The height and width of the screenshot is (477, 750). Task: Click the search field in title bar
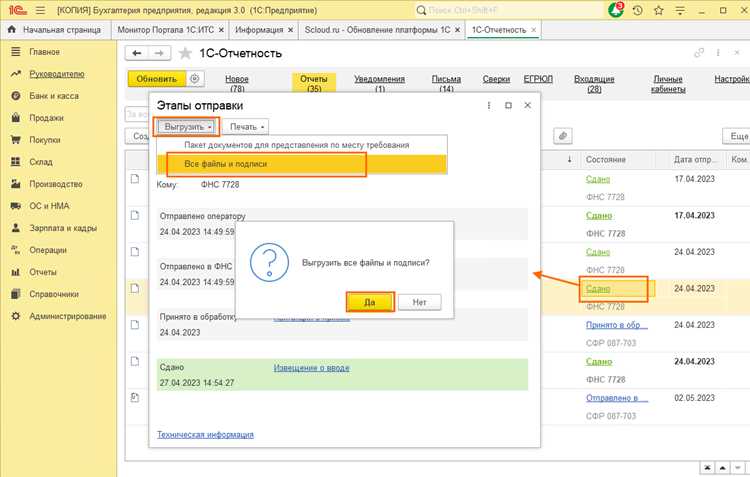coord(509,10)
